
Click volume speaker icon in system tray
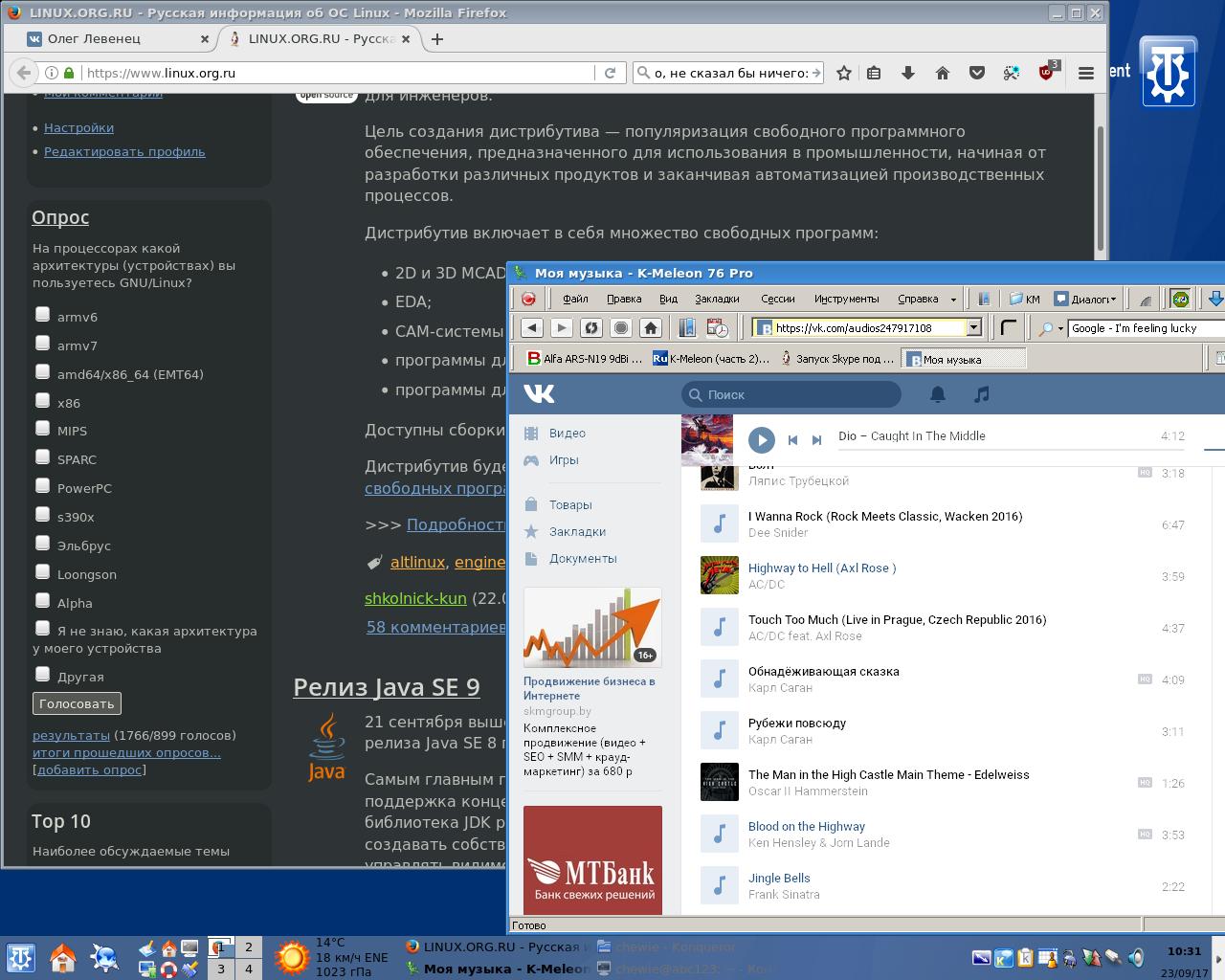tap(1136, 957)
